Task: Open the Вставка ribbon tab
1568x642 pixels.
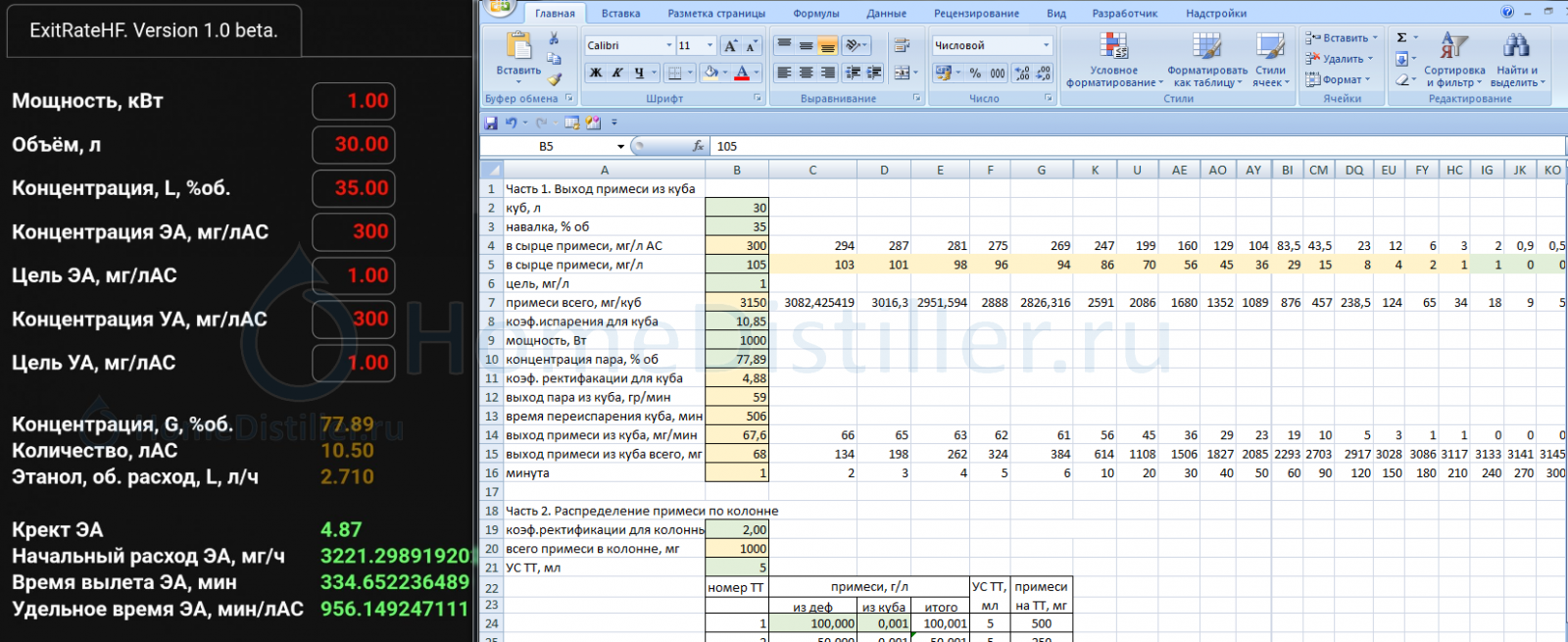Action: click(x=620, y=14)
